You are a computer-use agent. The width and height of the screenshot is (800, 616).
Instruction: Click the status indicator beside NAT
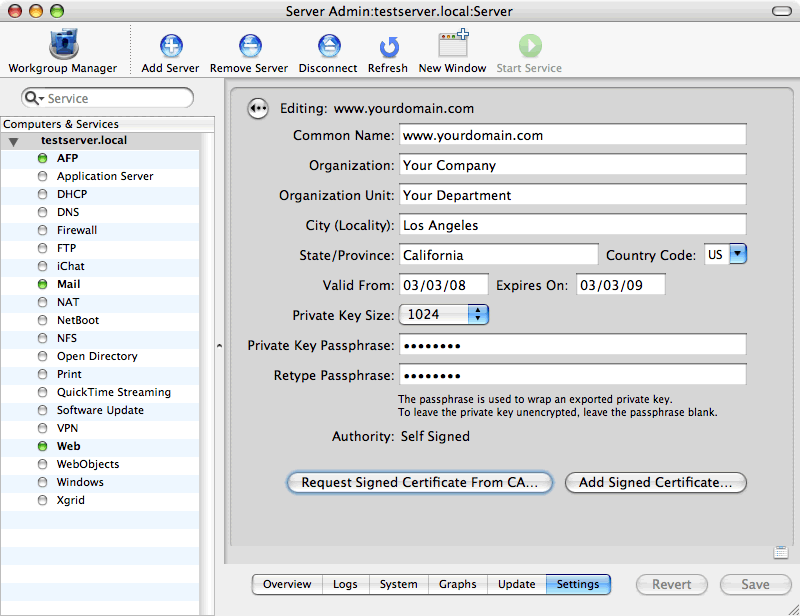coord(43,302)
